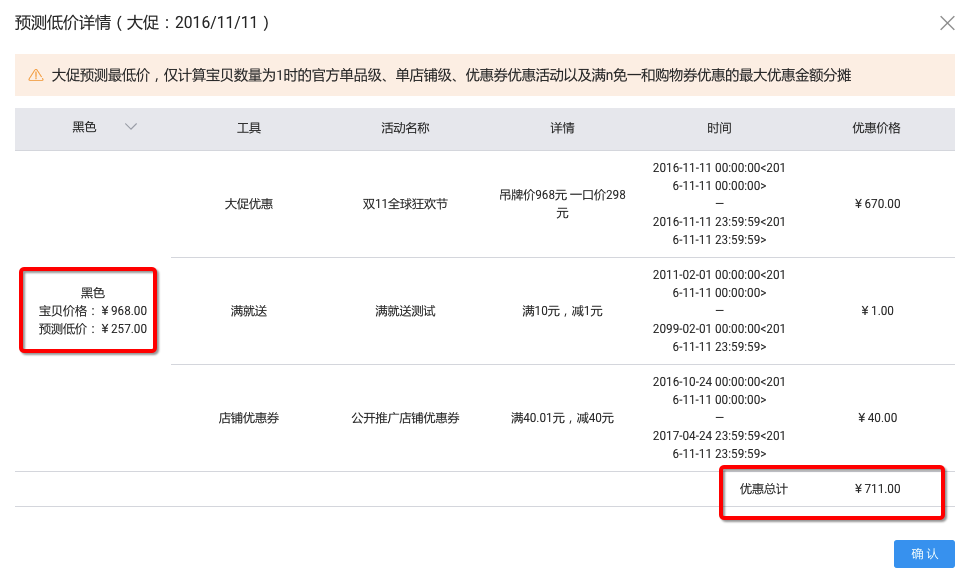Click the 活动名称 column header

tap(405, 128)
